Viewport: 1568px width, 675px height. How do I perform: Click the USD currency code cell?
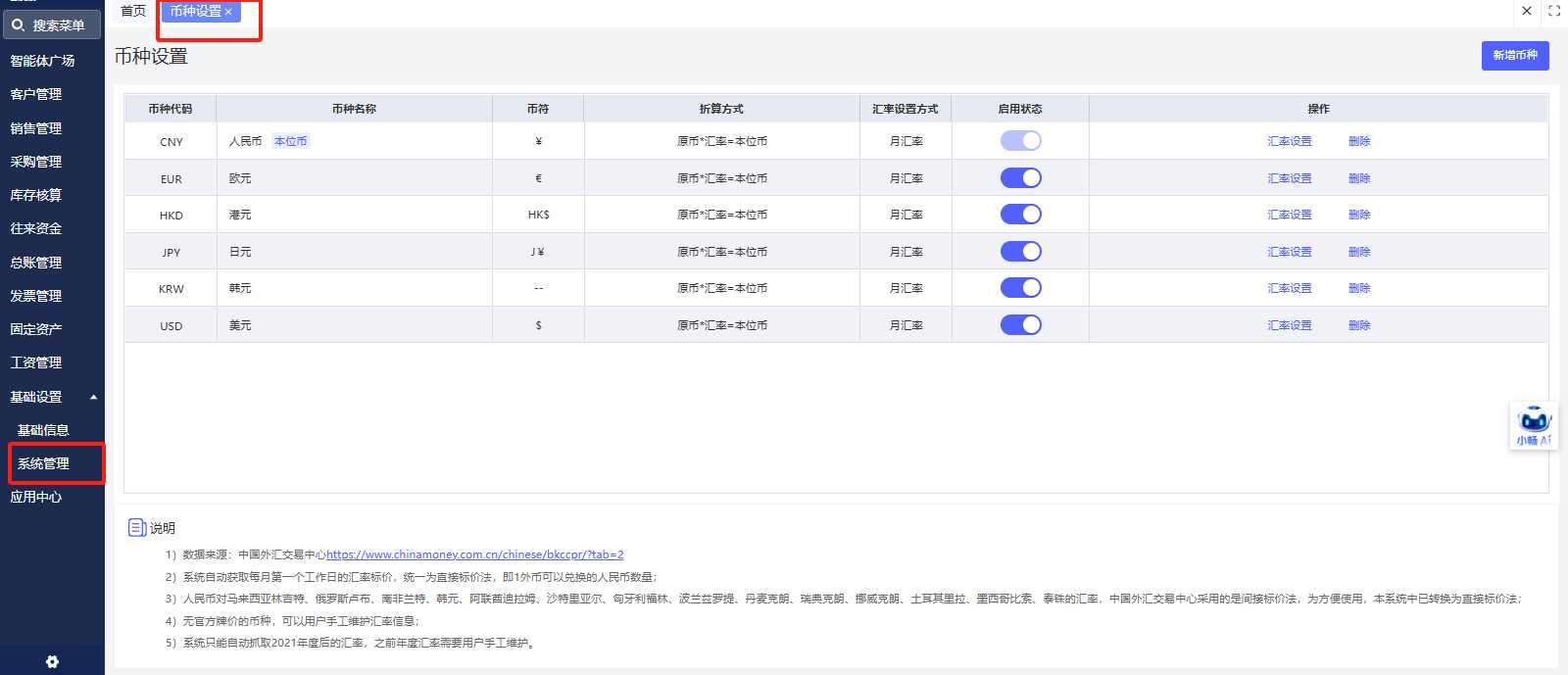coord(171,325)
